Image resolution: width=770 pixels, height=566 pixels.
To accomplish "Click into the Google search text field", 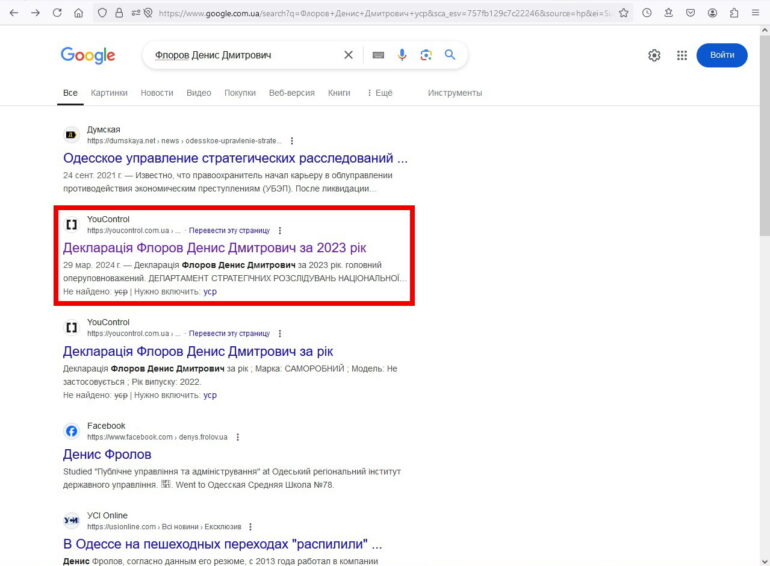I will (x=240, y=55).
